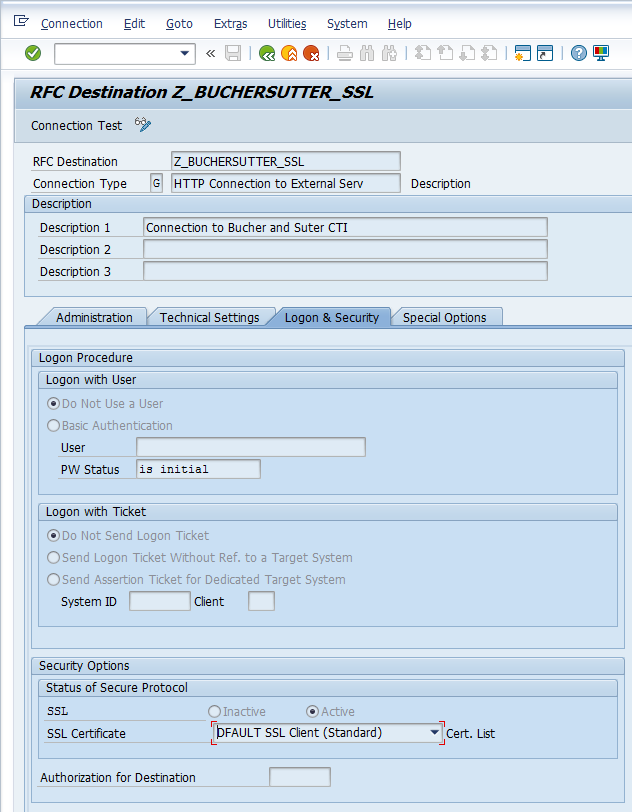Click the Generate Shortcut icon
The height and width of the screenshot is (812, 632).
point(545,53)
